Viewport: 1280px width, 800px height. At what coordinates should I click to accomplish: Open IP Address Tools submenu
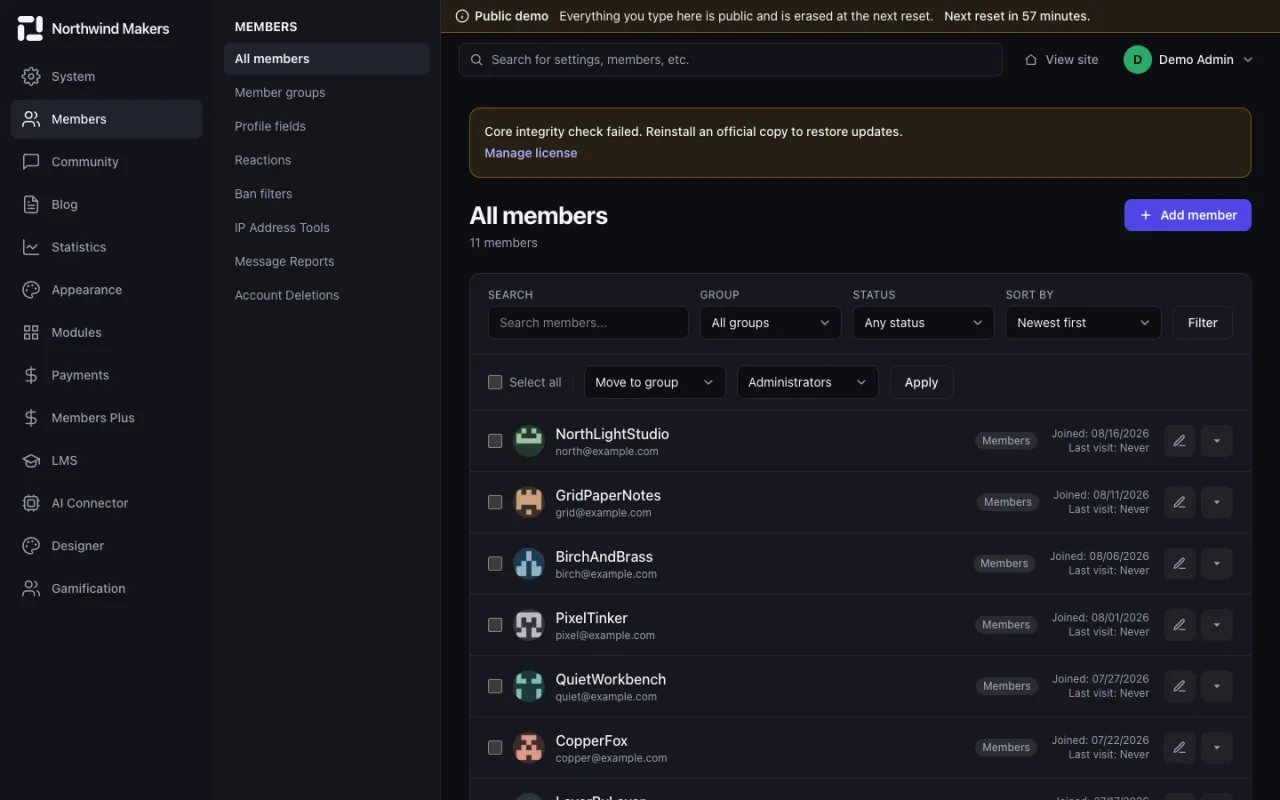pos(326,228)
